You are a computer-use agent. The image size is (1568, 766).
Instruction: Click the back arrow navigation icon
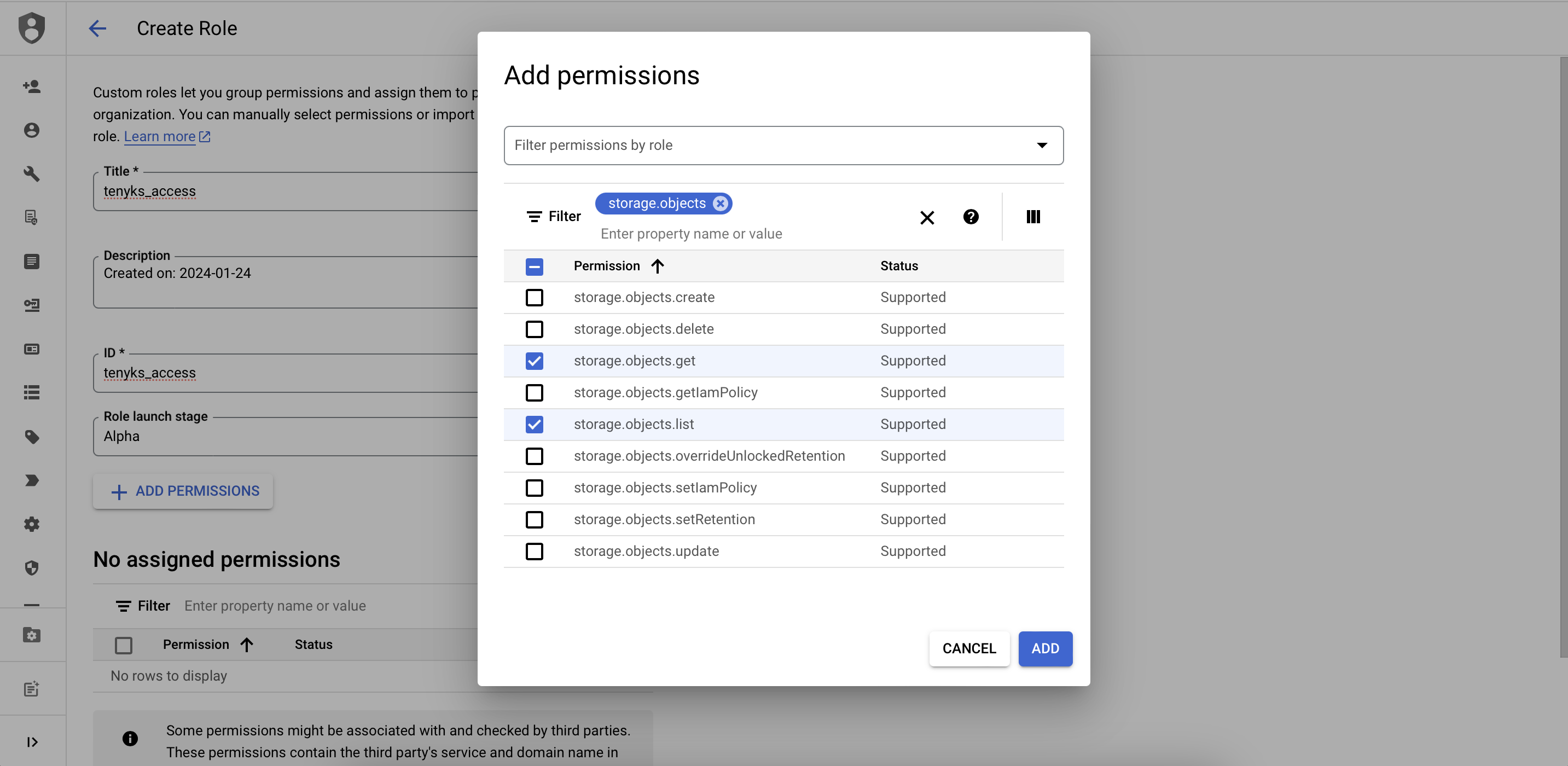(x=97, y=27)
